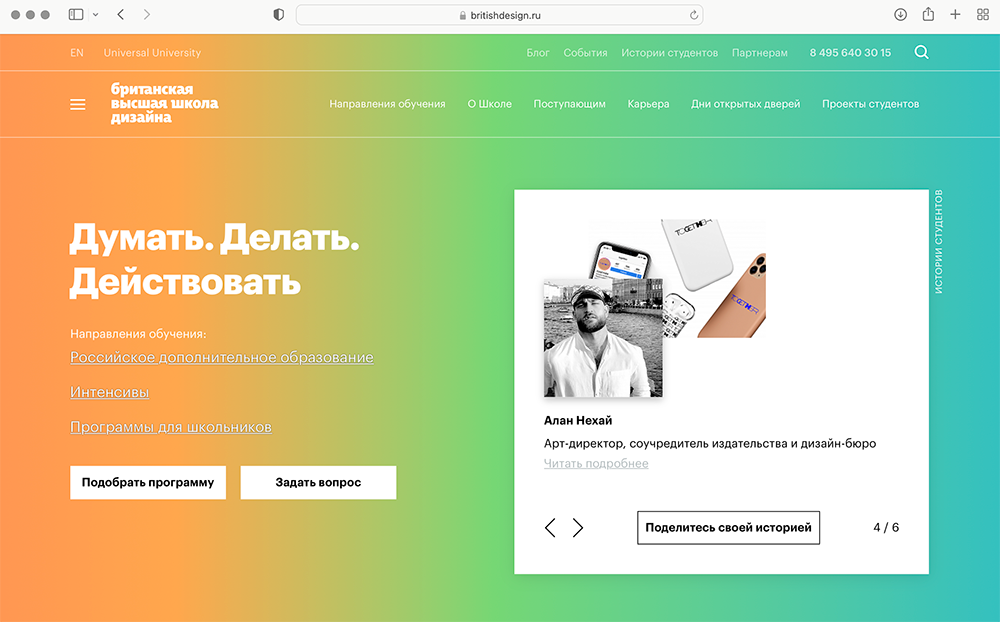
Task: Click the britishdesign.ru address bar
Action: pos(499,15)
